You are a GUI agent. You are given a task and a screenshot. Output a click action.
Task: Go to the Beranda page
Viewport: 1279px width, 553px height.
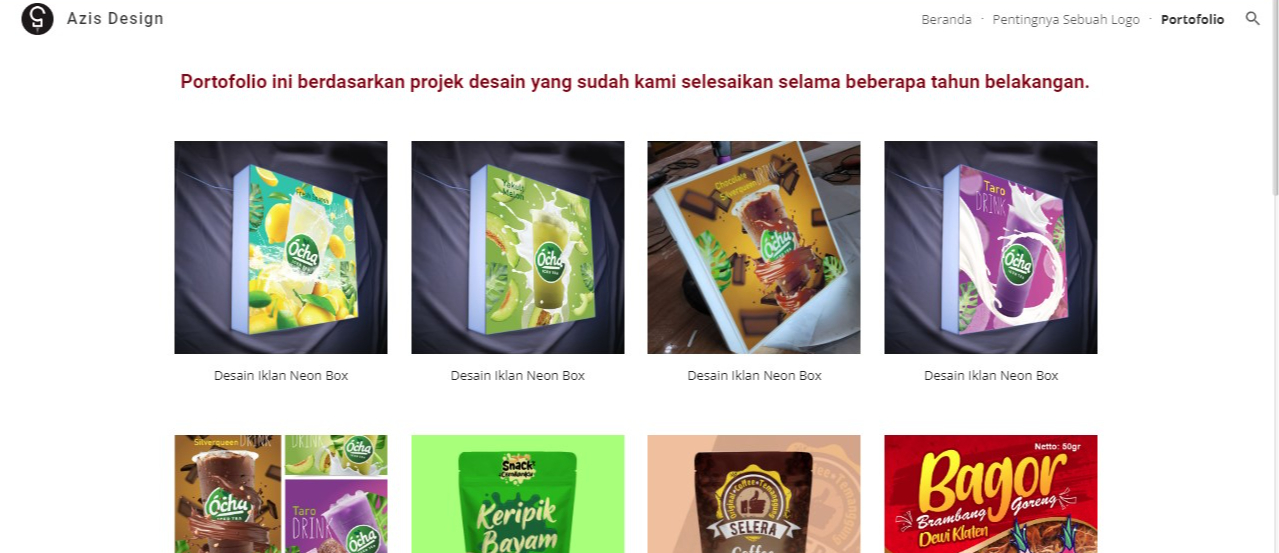pos(946,19)
